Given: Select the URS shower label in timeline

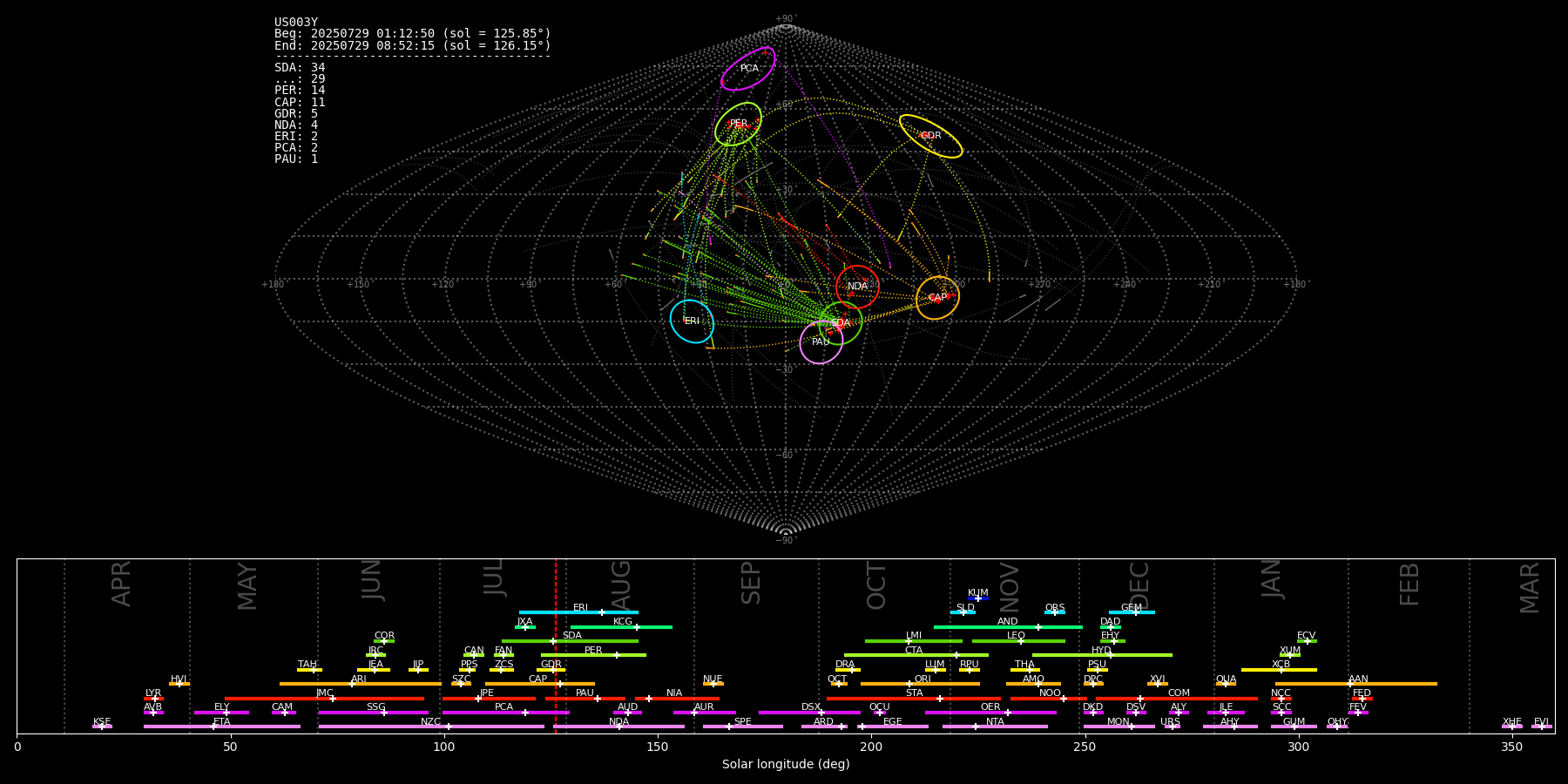Looking at the screenshot, I should click(x=1170, y=722).
